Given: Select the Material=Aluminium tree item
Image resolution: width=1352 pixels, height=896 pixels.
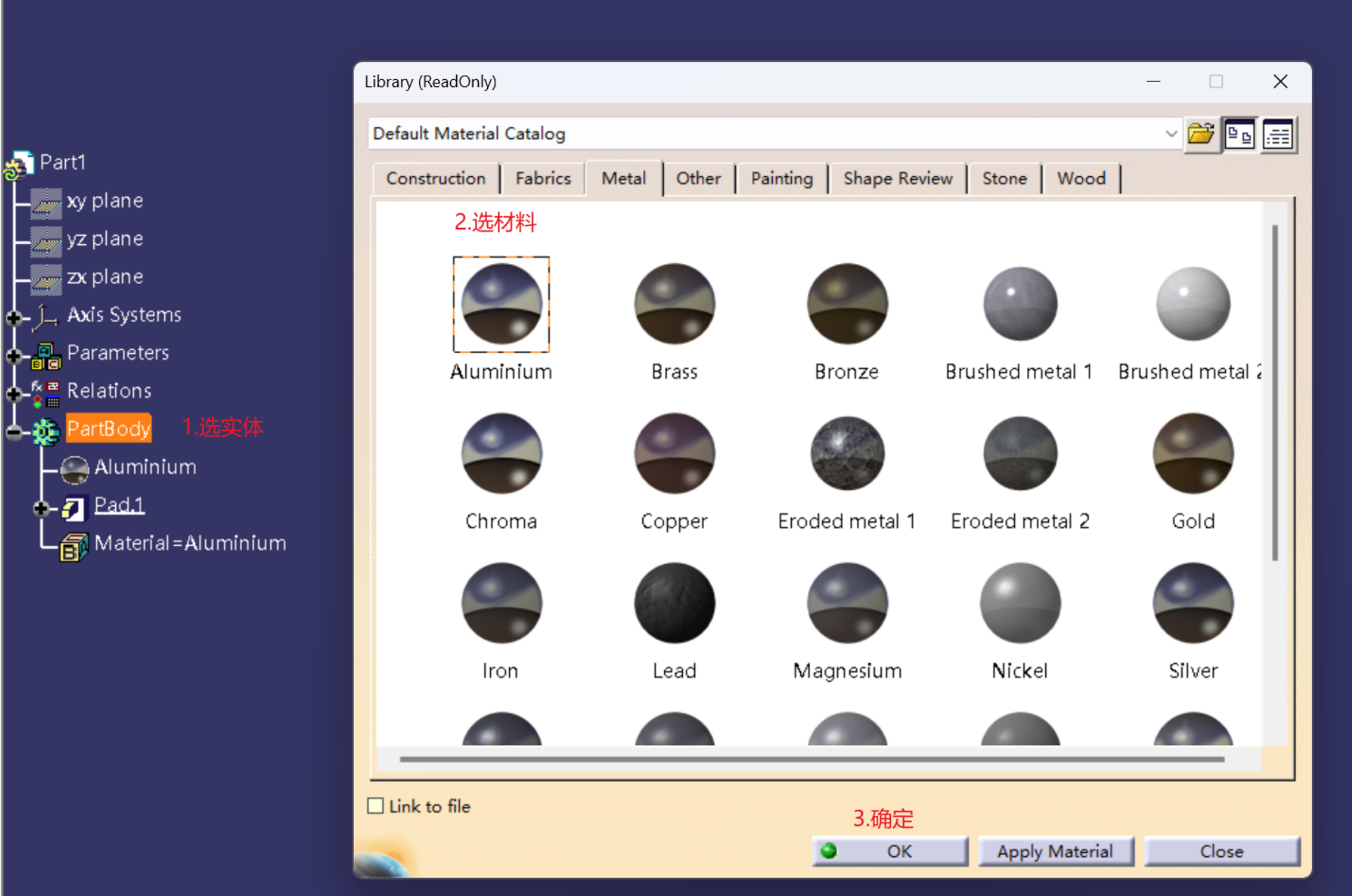Looking at the screenshot, I should coord(190,543).
